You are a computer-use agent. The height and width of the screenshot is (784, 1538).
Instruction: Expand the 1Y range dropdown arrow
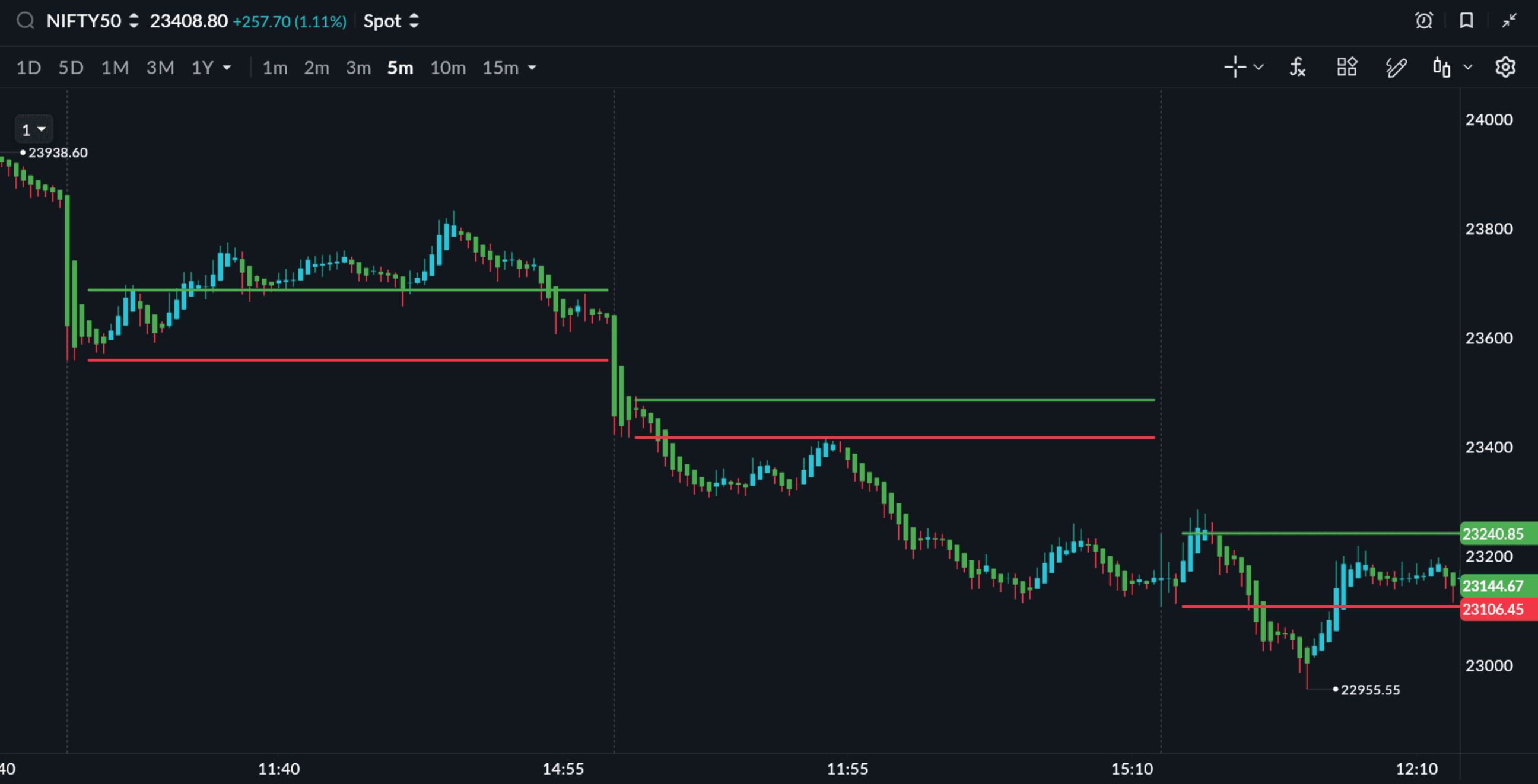pyautogui.click(x=227, y=68)
